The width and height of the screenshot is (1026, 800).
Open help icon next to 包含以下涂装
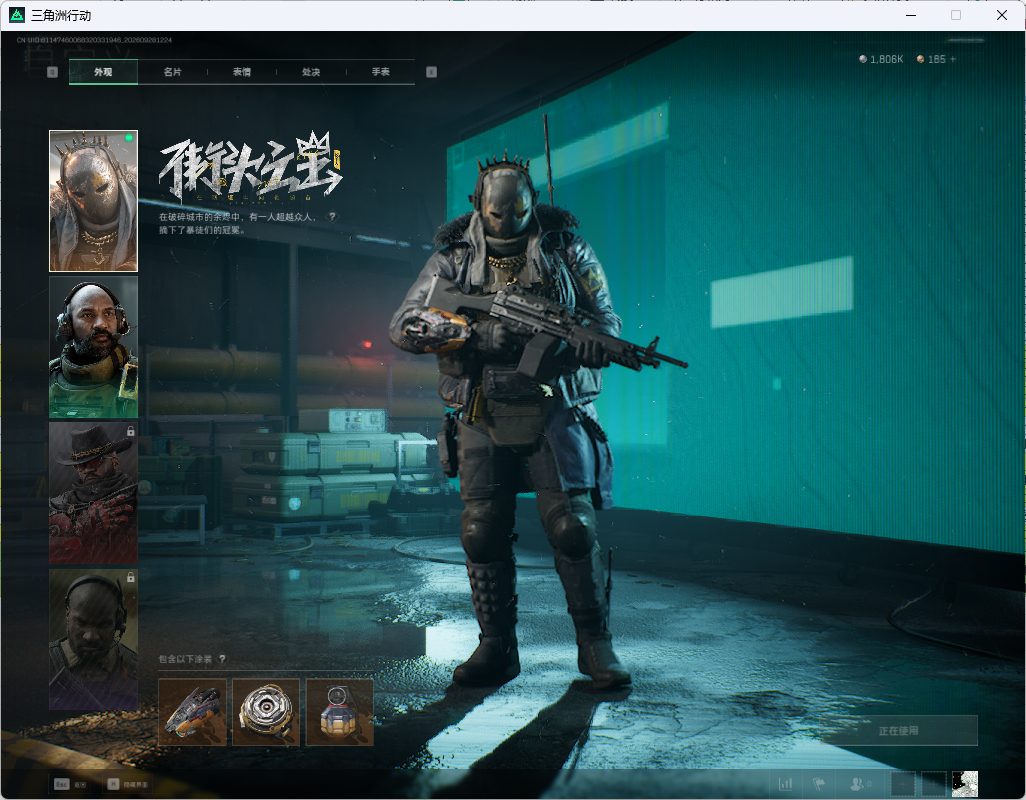(x=222, y=659)
